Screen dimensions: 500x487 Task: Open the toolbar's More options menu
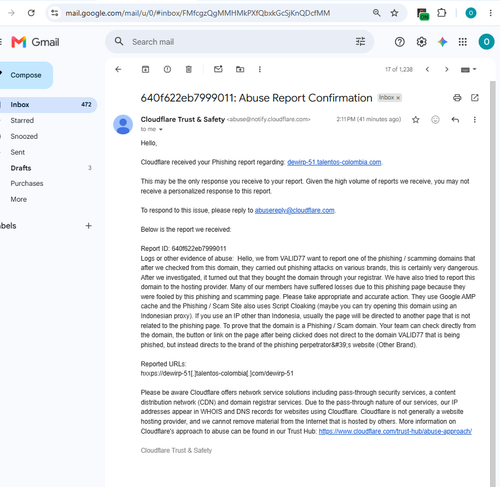coord(260,69)
